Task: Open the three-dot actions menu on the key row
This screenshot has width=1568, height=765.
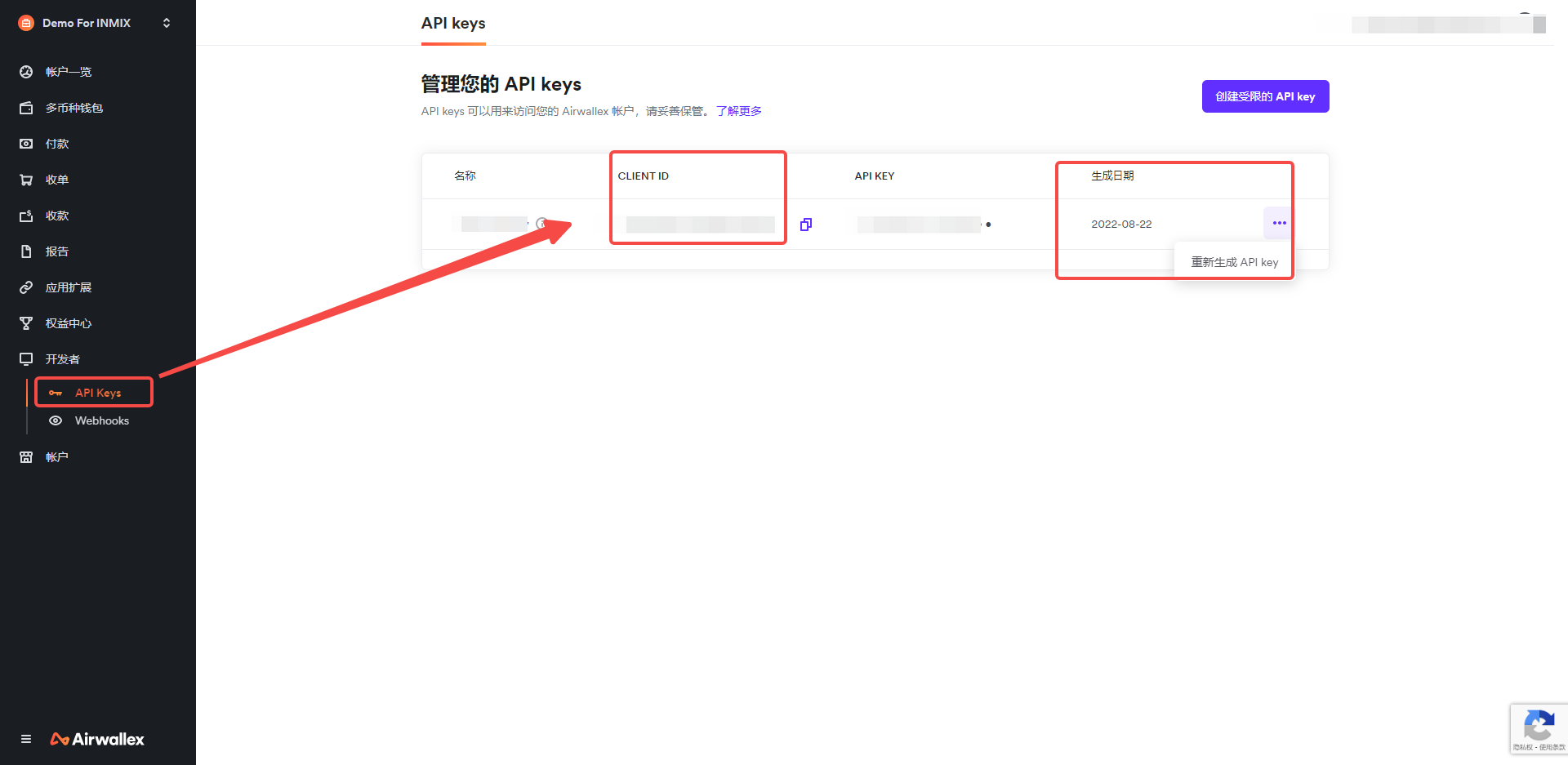Action: (1277, 222)
